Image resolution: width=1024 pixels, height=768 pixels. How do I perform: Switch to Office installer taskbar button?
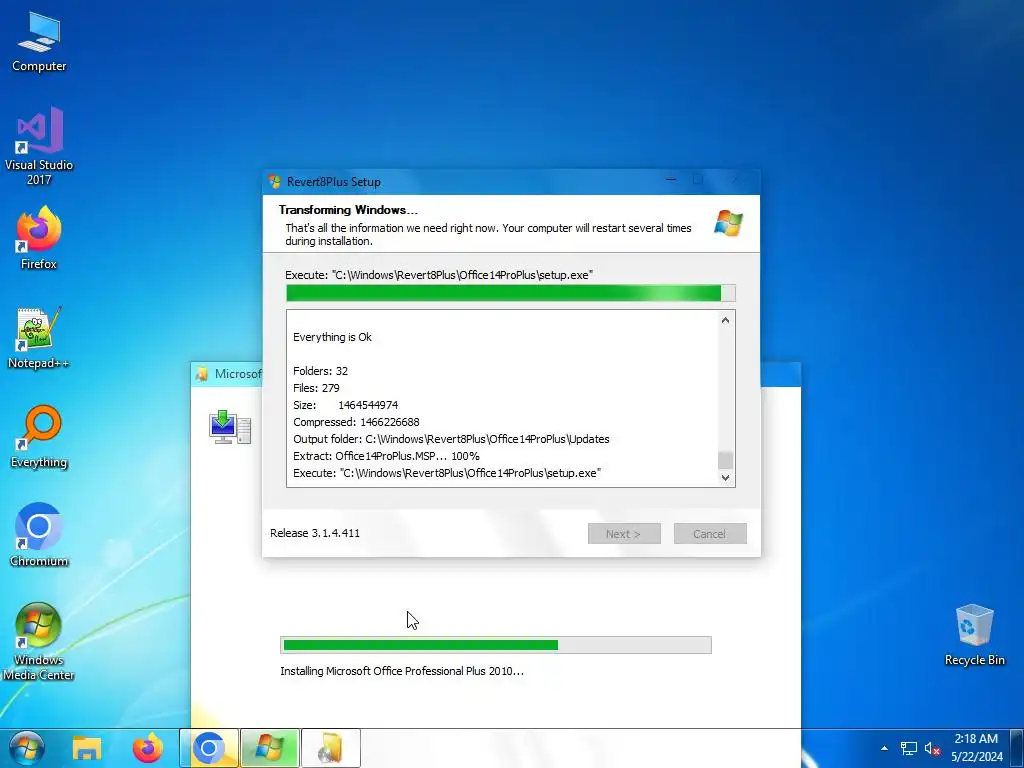[x=330, y=748]
